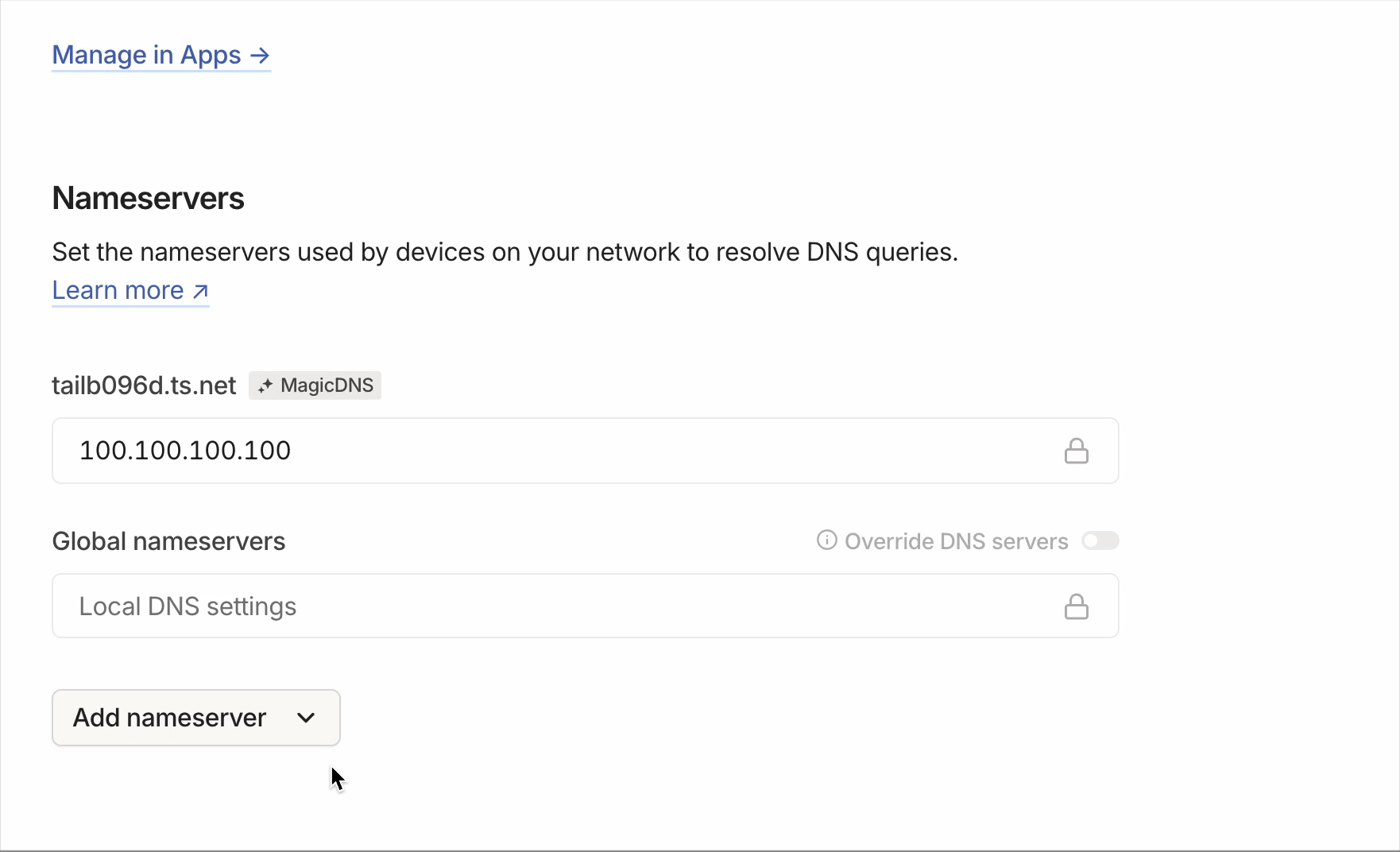
Task: Enable the Override DNS servers toggle
Action: tap(1101, 540)
